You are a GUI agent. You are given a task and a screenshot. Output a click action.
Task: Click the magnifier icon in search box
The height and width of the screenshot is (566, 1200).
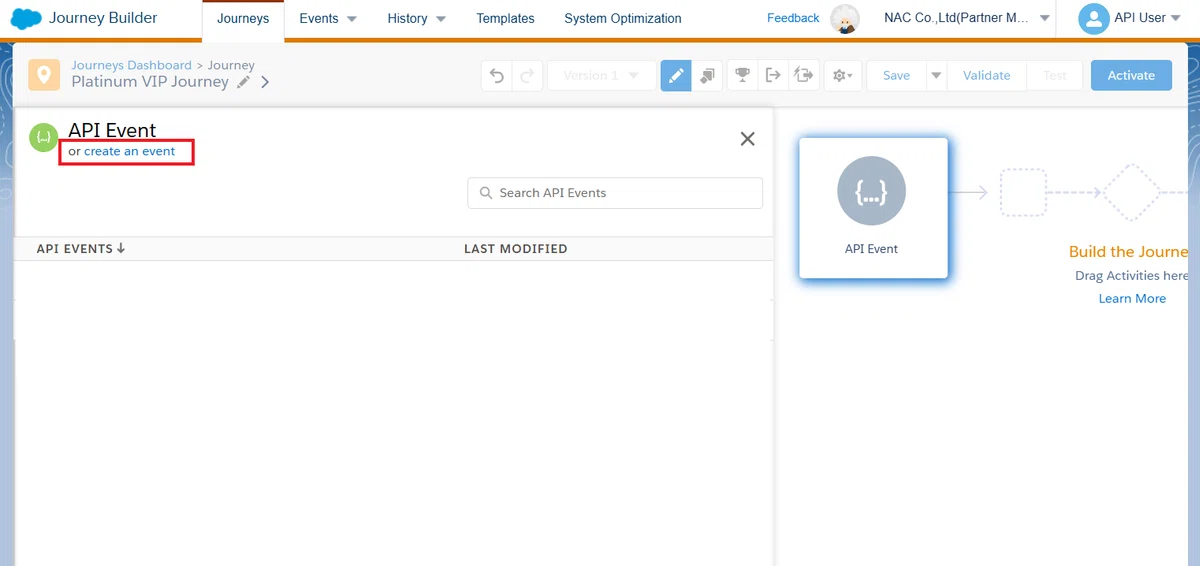click(x=485, y=193)
